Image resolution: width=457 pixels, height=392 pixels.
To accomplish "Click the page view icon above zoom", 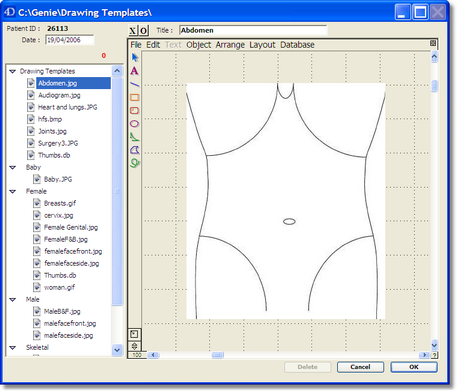I will (x=134, y=334).
